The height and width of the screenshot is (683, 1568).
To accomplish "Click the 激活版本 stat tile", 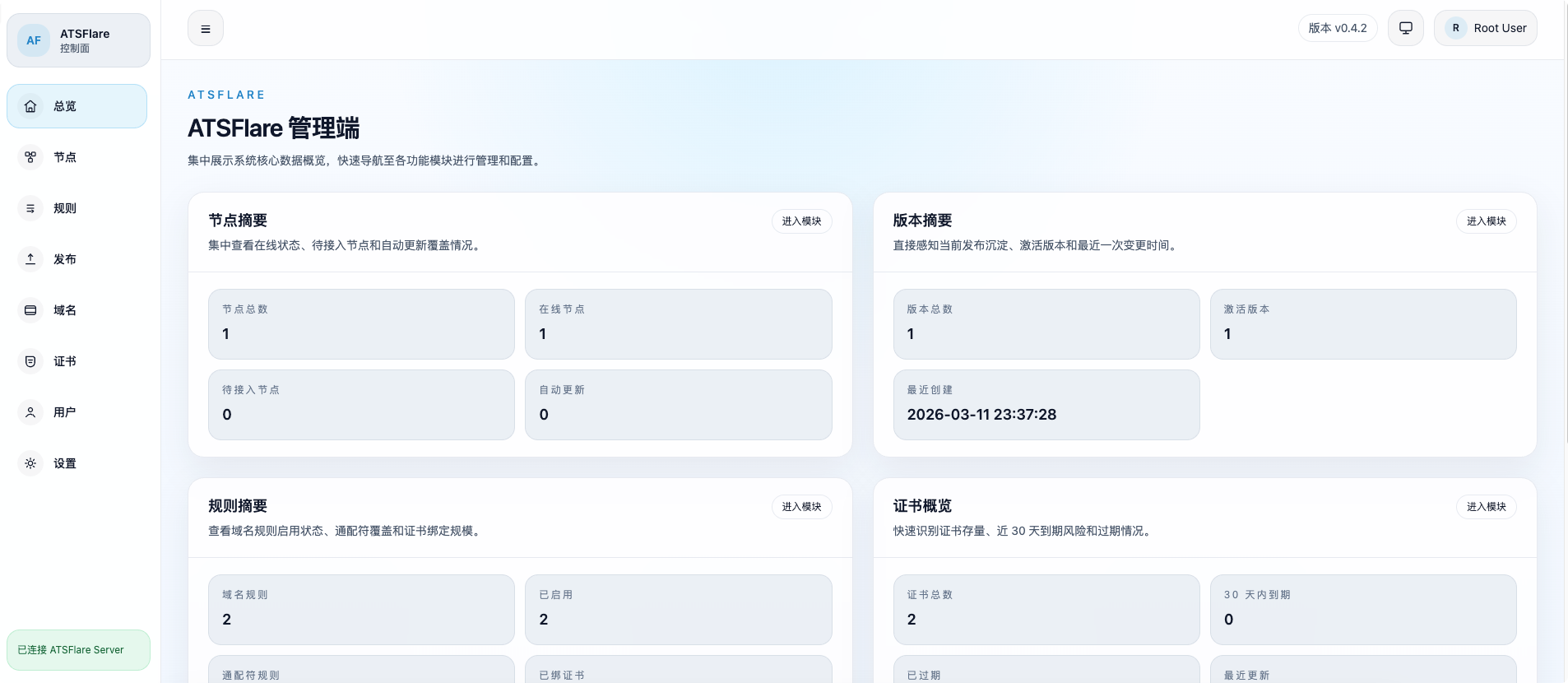I will pos(1363,324).
